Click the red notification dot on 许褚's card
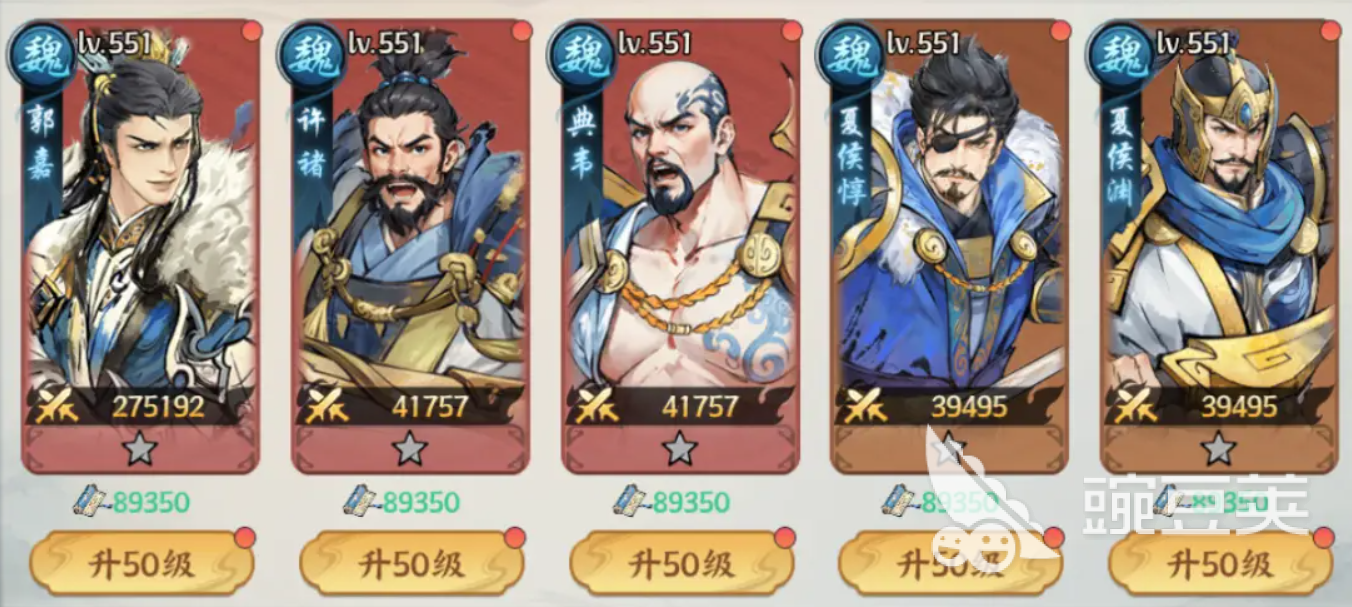The image size is (1352, 607). point(521,30)
